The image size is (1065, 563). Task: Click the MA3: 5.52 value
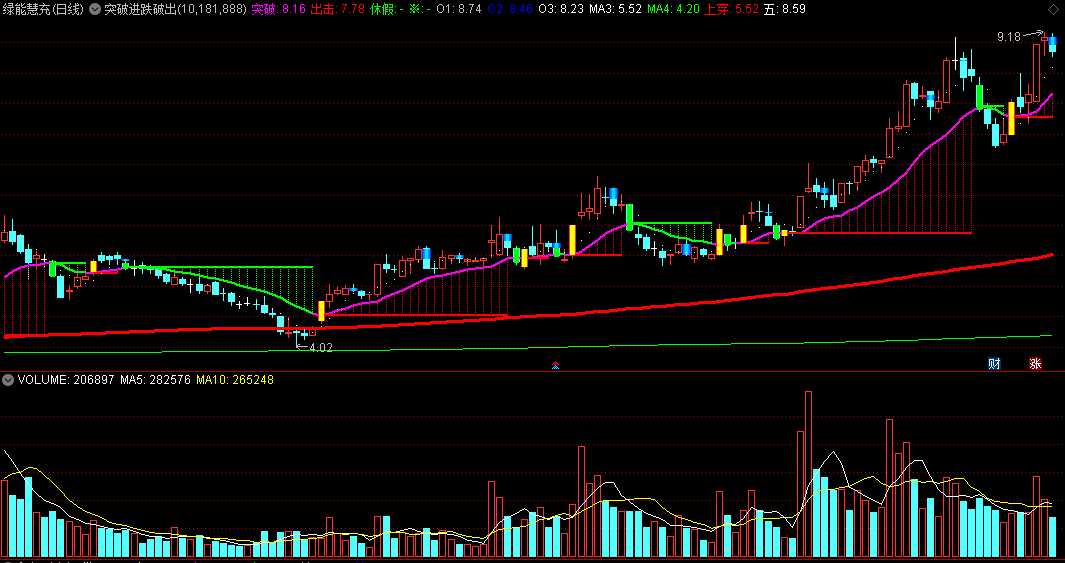[615, 10]
